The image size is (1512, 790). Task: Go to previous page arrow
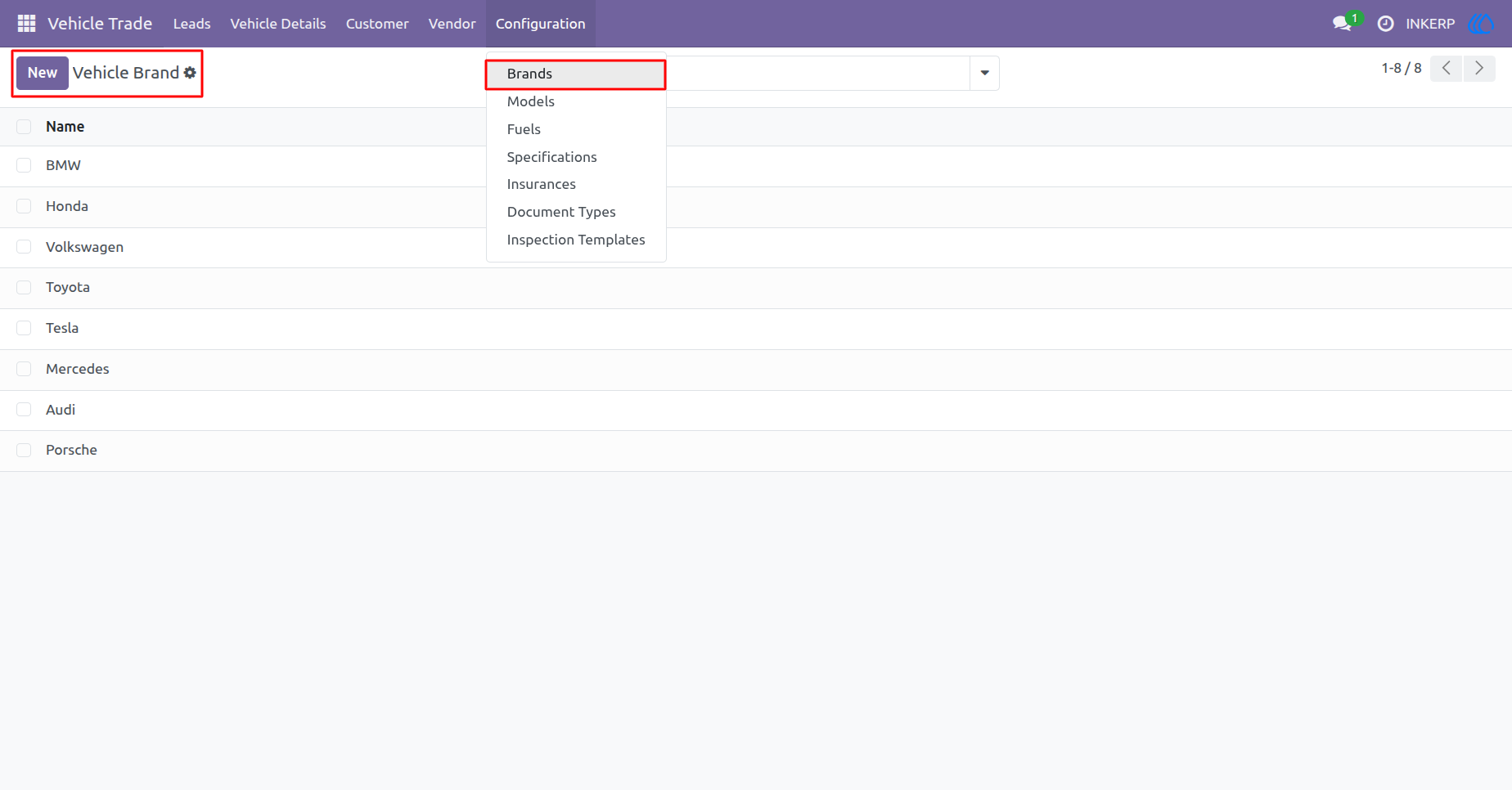(1447, 69)
